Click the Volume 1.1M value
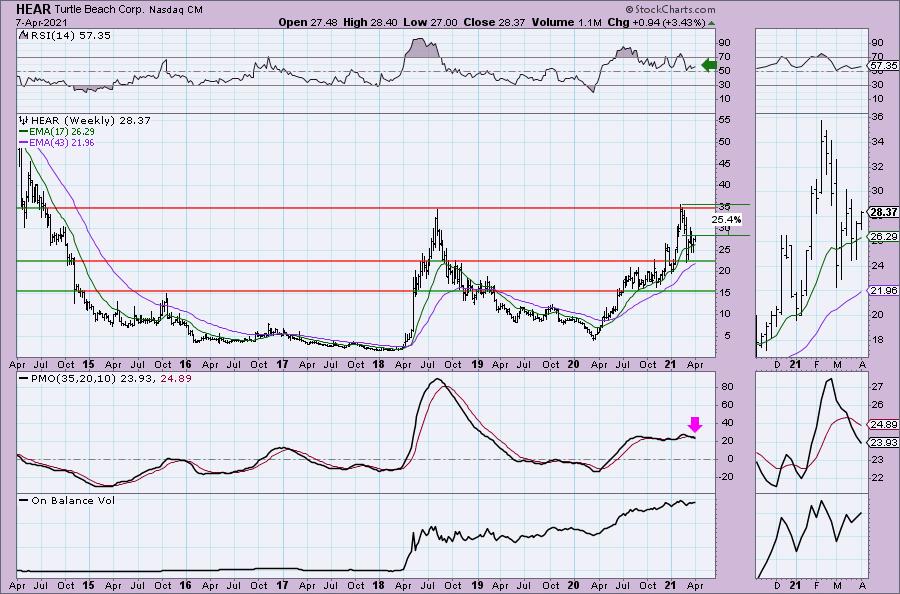 tap(567, 22)
